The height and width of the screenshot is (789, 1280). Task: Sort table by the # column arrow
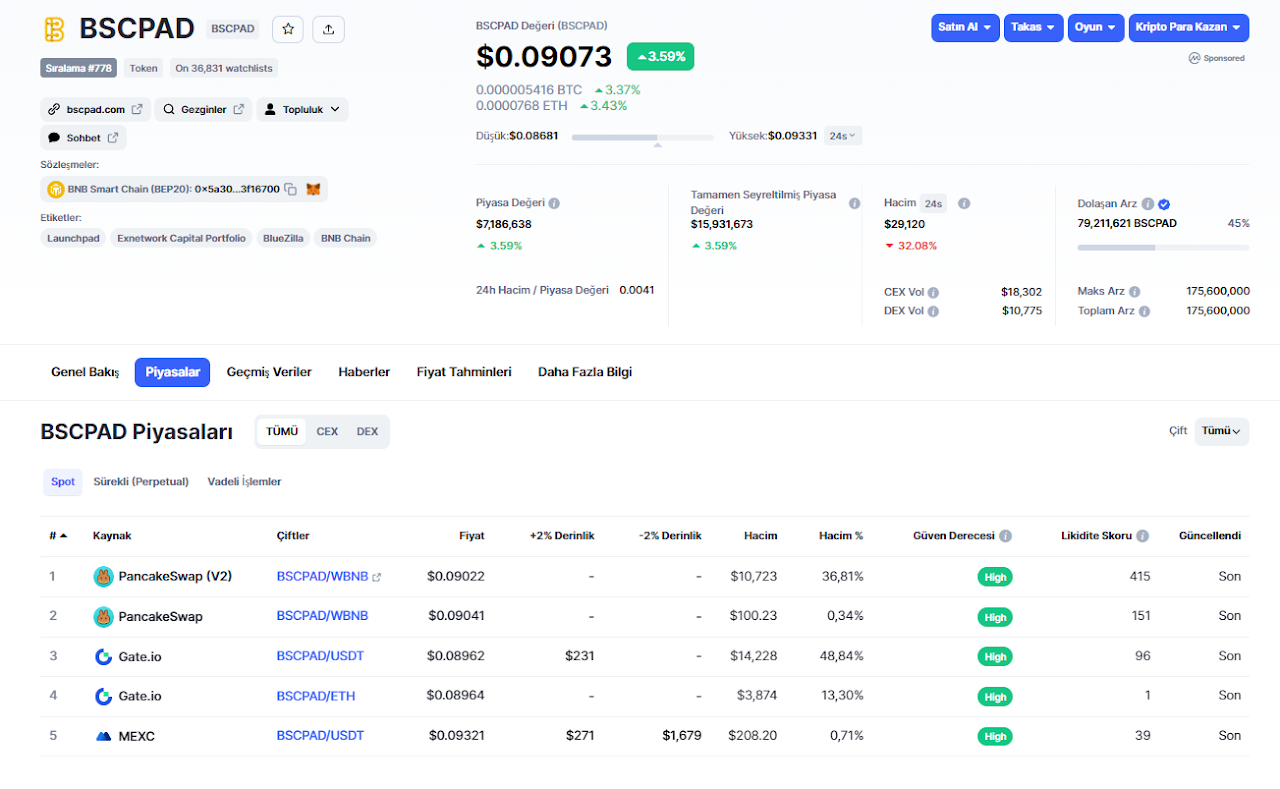tap(64, 536)
